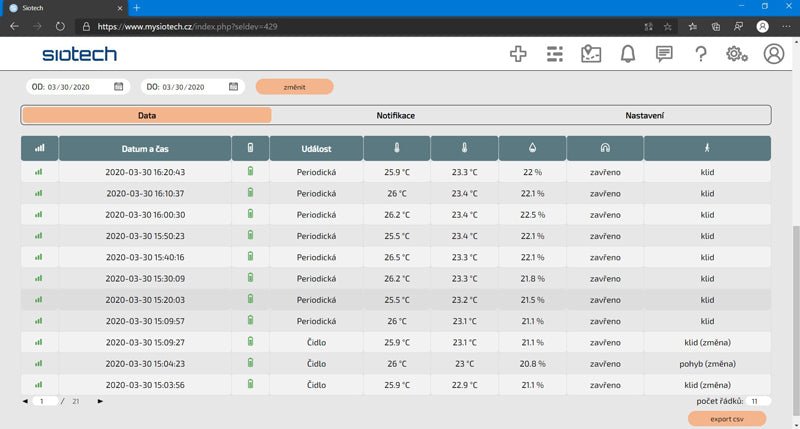Click Čidlo event in 15:09:27 row

coord(316,342)
